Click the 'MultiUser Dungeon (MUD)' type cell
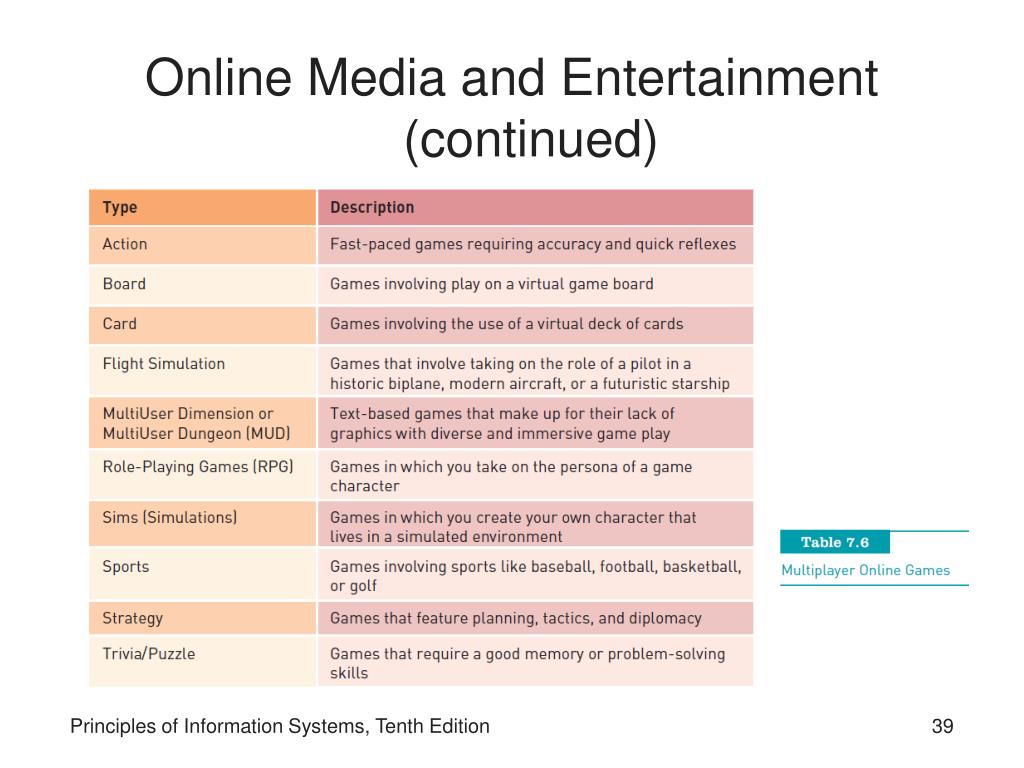1024x768 pixels. coord(202,423)
